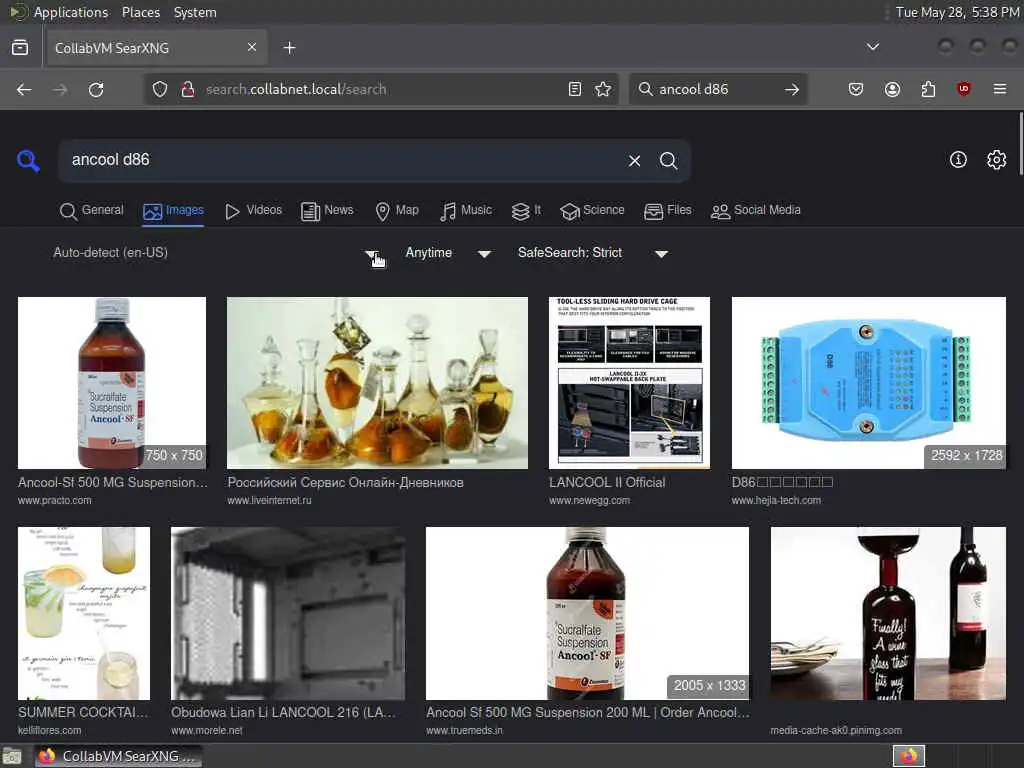This screenshot has width=1024, height=768.
Task: Switch to the General search tab
Action: point(91,210)
